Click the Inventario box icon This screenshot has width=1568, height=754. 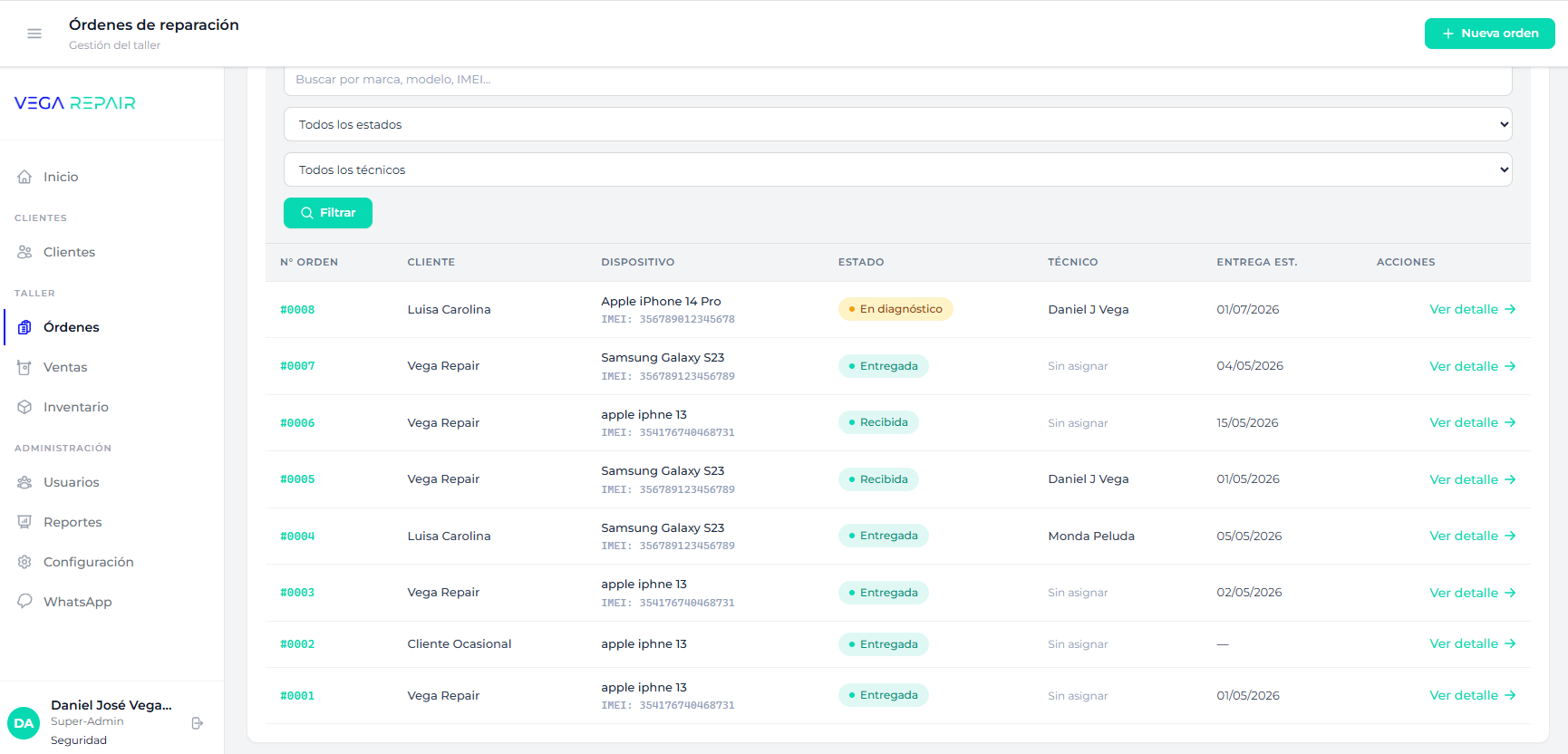coord(24,407)
